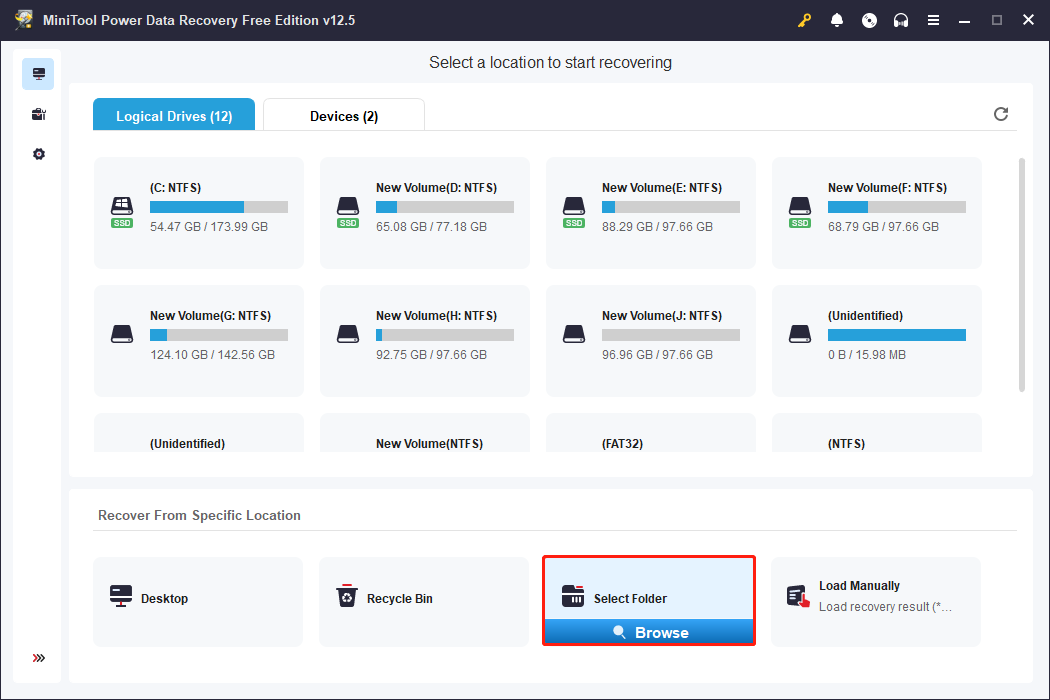Click the MiniTool logo in the title bar
Screen dimensions: 1050x700
pyautogui.click(x=23, y=19)
